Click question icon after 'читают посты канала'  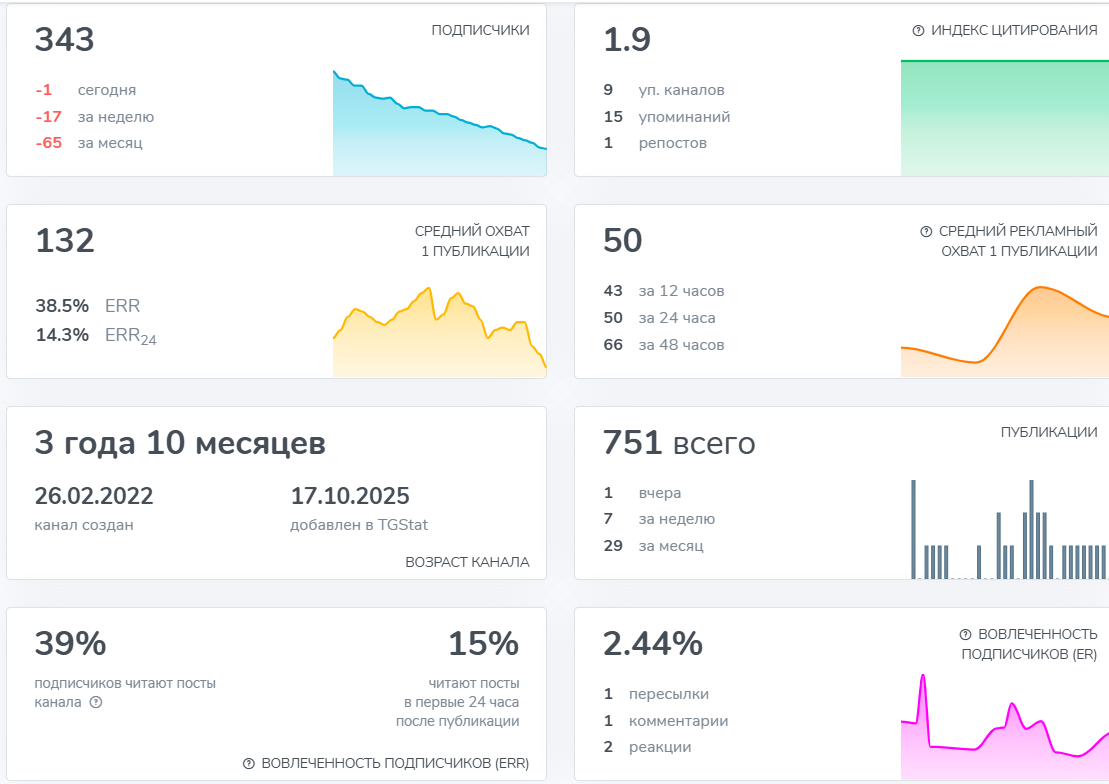(96, 702)
